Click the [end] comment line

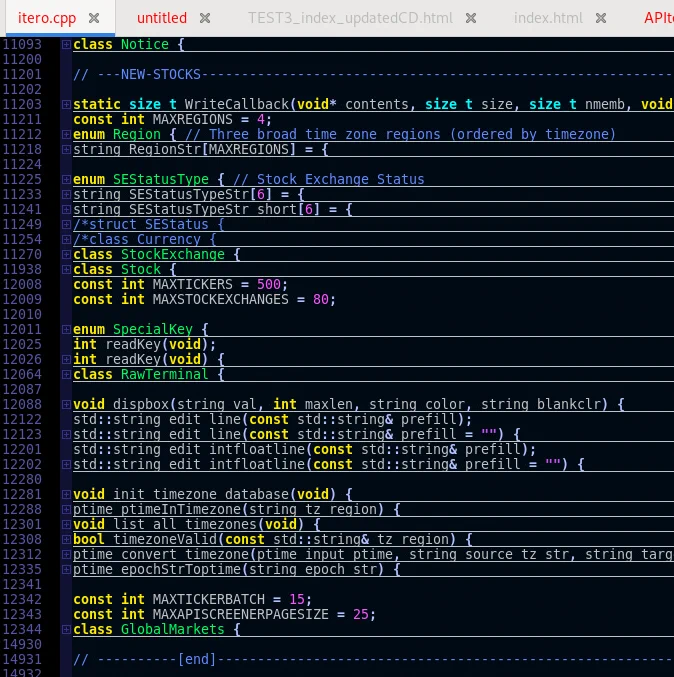(373, 659)
